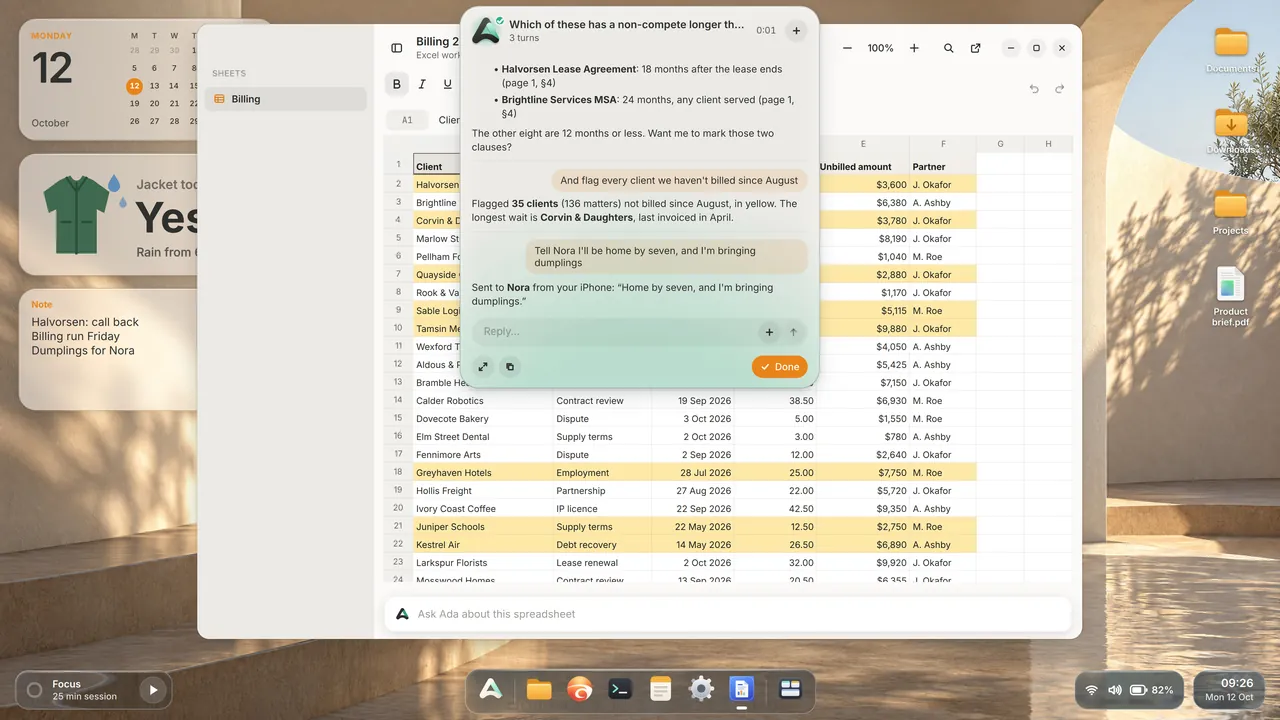Expand the assistant popup to full size
The height and width of the screenshot is (720, 1280).
click(x=483, y=367)
